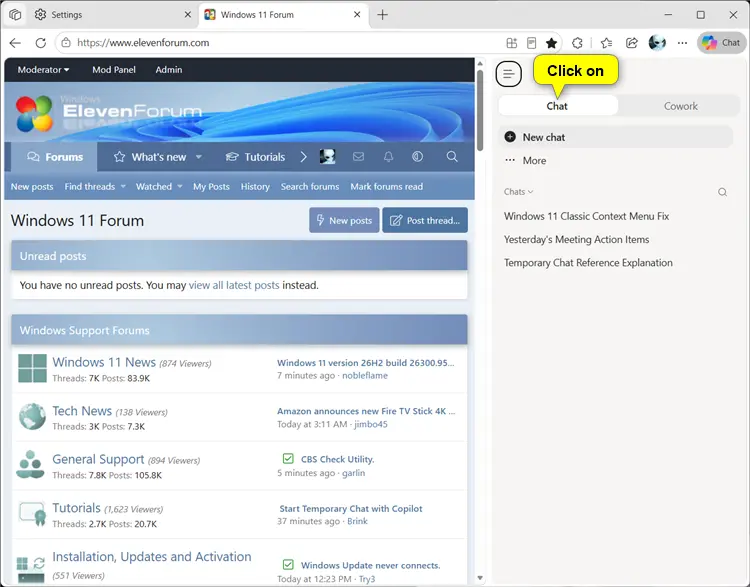The image size is (750, 587).
Task: Open the forum search magnifier icon
Action: coord(452,156)
